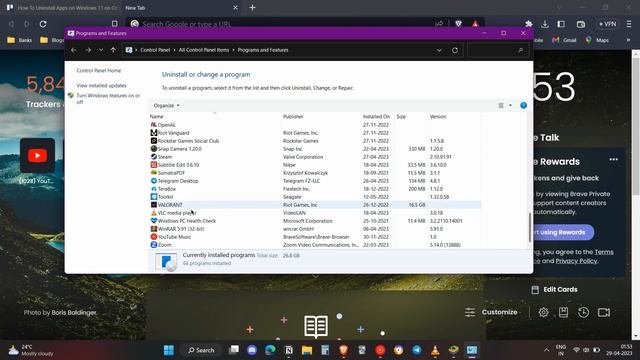Click the forward arrow in Programs and Features

click(88, 50)
